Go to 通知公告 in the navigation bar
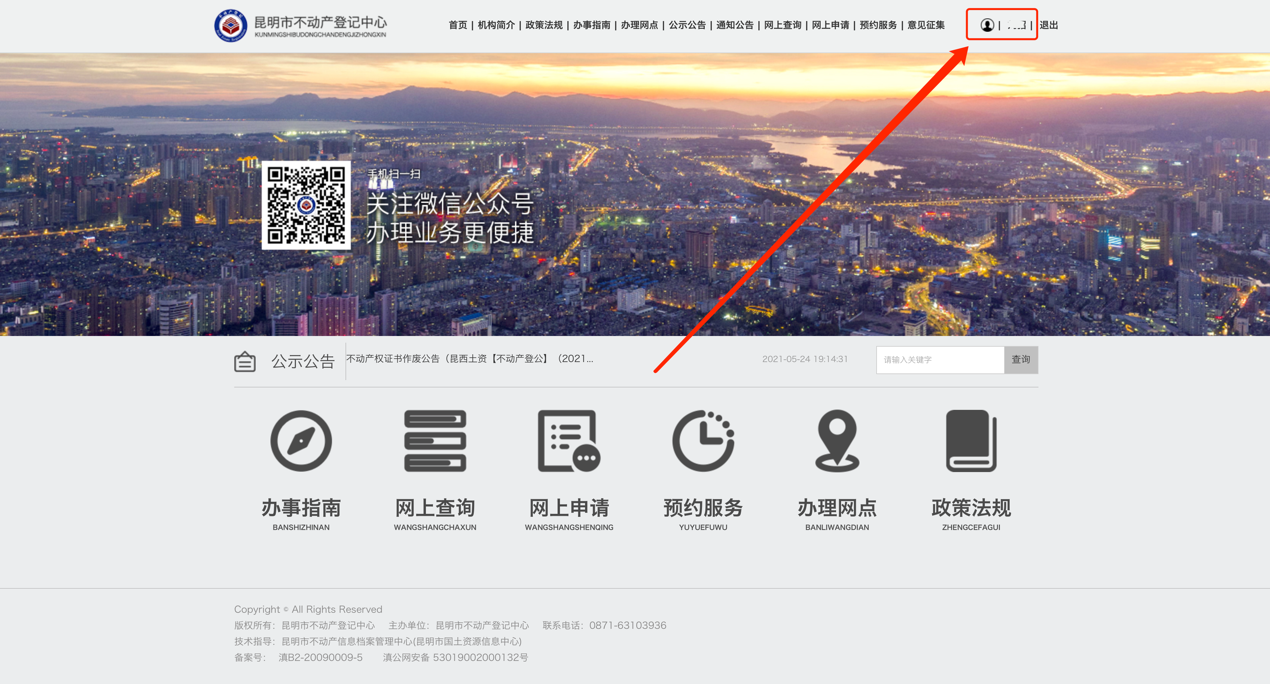Viewport: 1270px width, 684px height. (x=735, y=25)
